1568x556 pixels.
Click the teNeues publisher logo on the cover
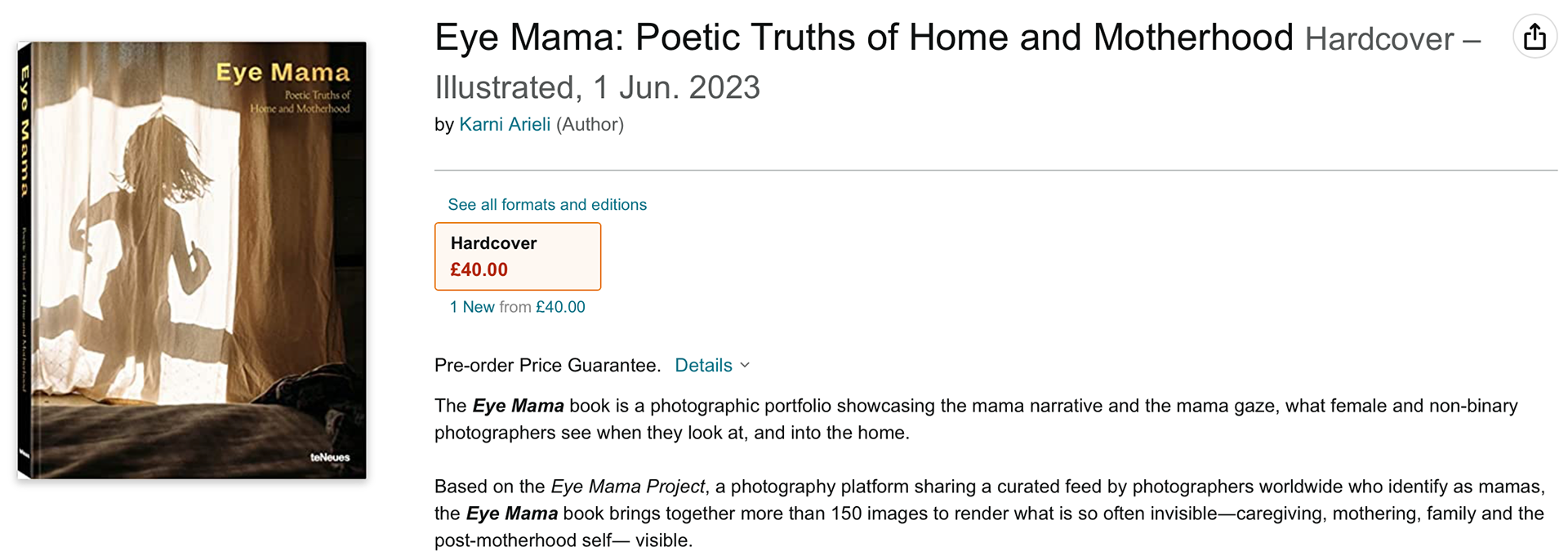coord(330,457)
